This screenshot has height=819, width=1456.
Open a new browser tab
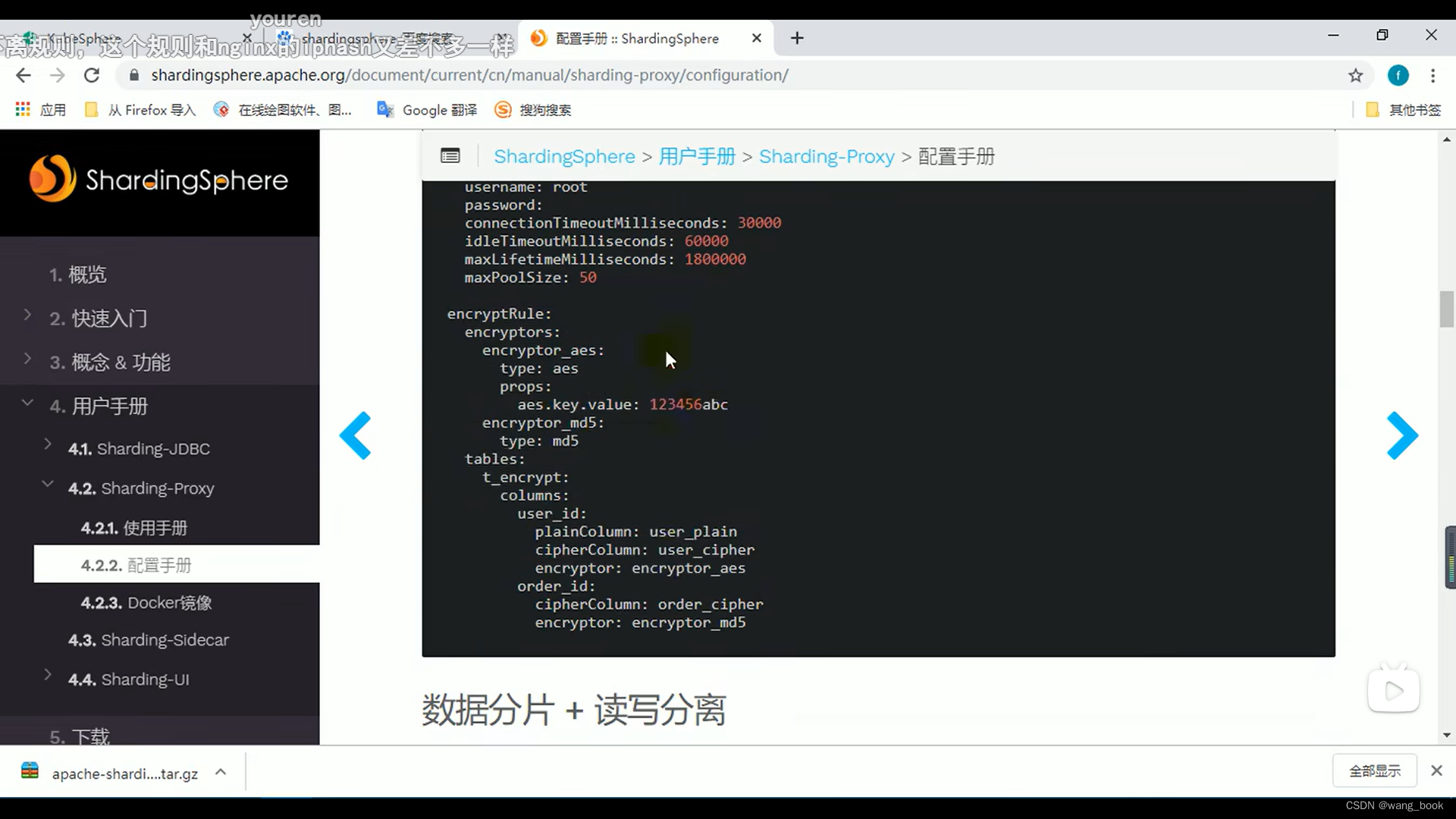pyautogui.click(x=797, y=38)
